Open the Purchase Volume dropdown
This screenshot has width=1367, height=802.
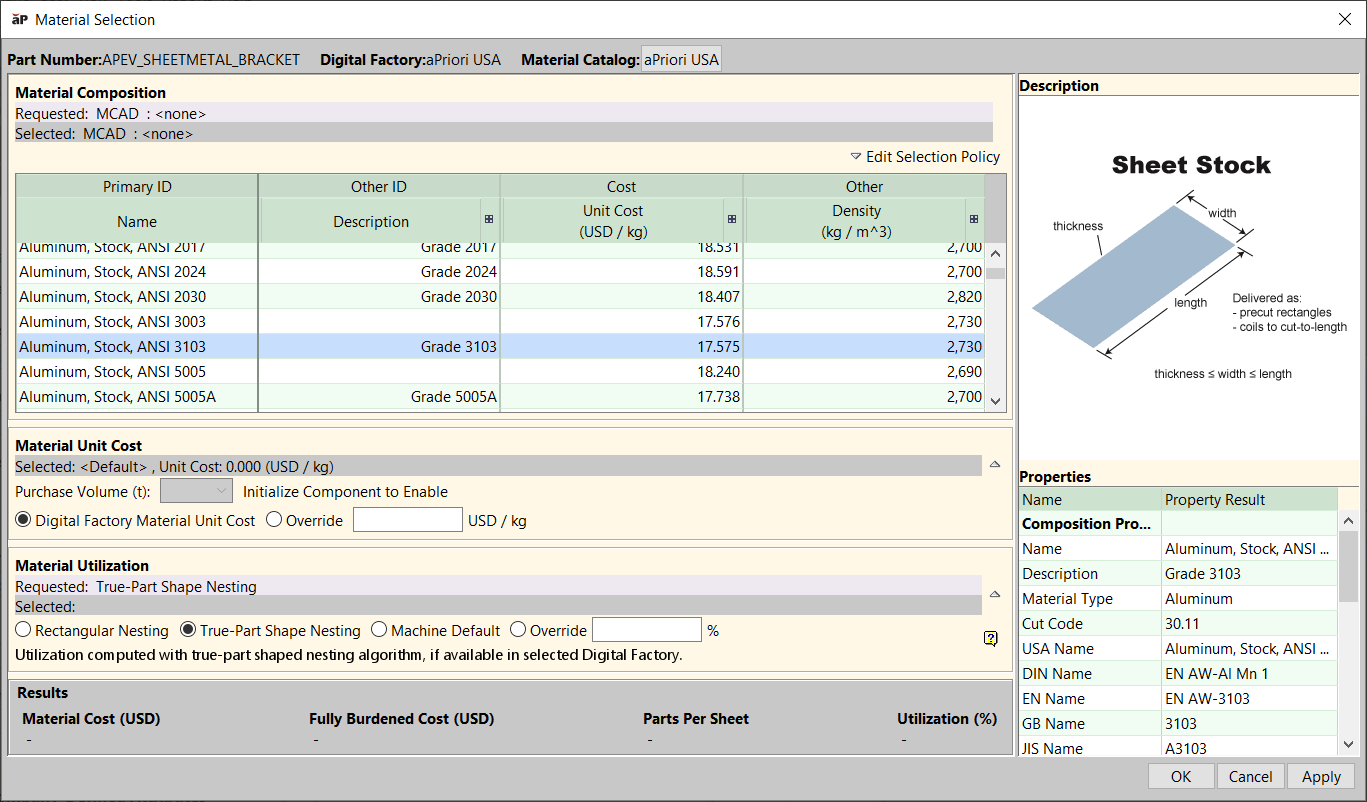click(196, 491)
